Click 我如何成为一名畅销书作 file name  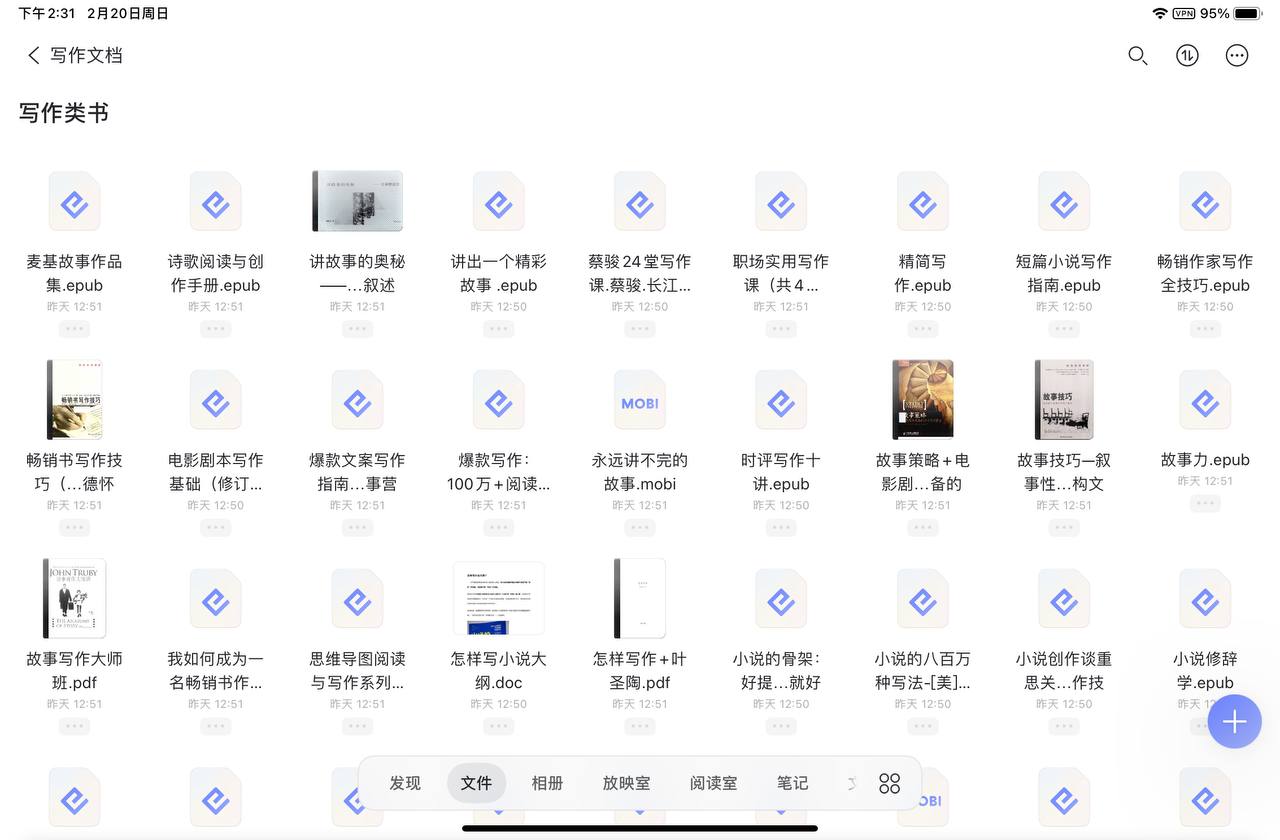click(216, 671)
